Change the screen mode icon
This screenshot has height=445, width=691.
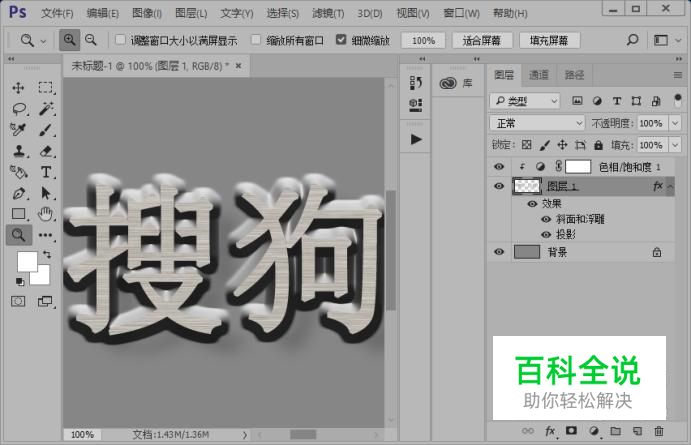[45, 301]
